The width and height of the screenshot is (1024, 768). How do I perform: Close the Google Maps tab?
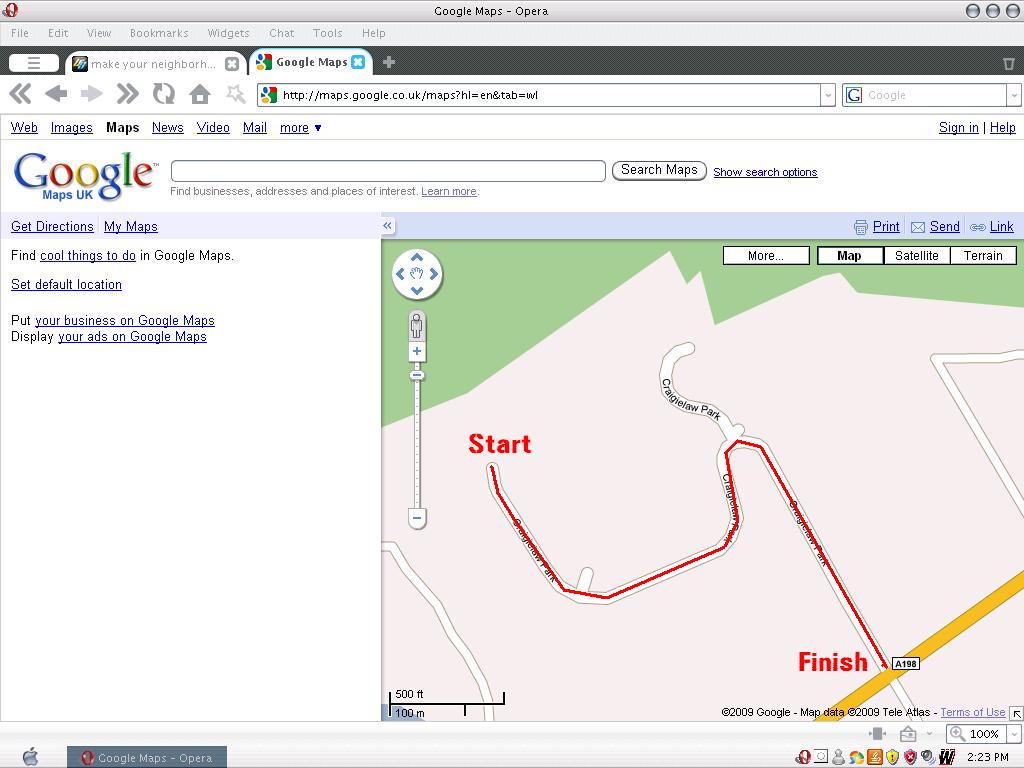358,62
